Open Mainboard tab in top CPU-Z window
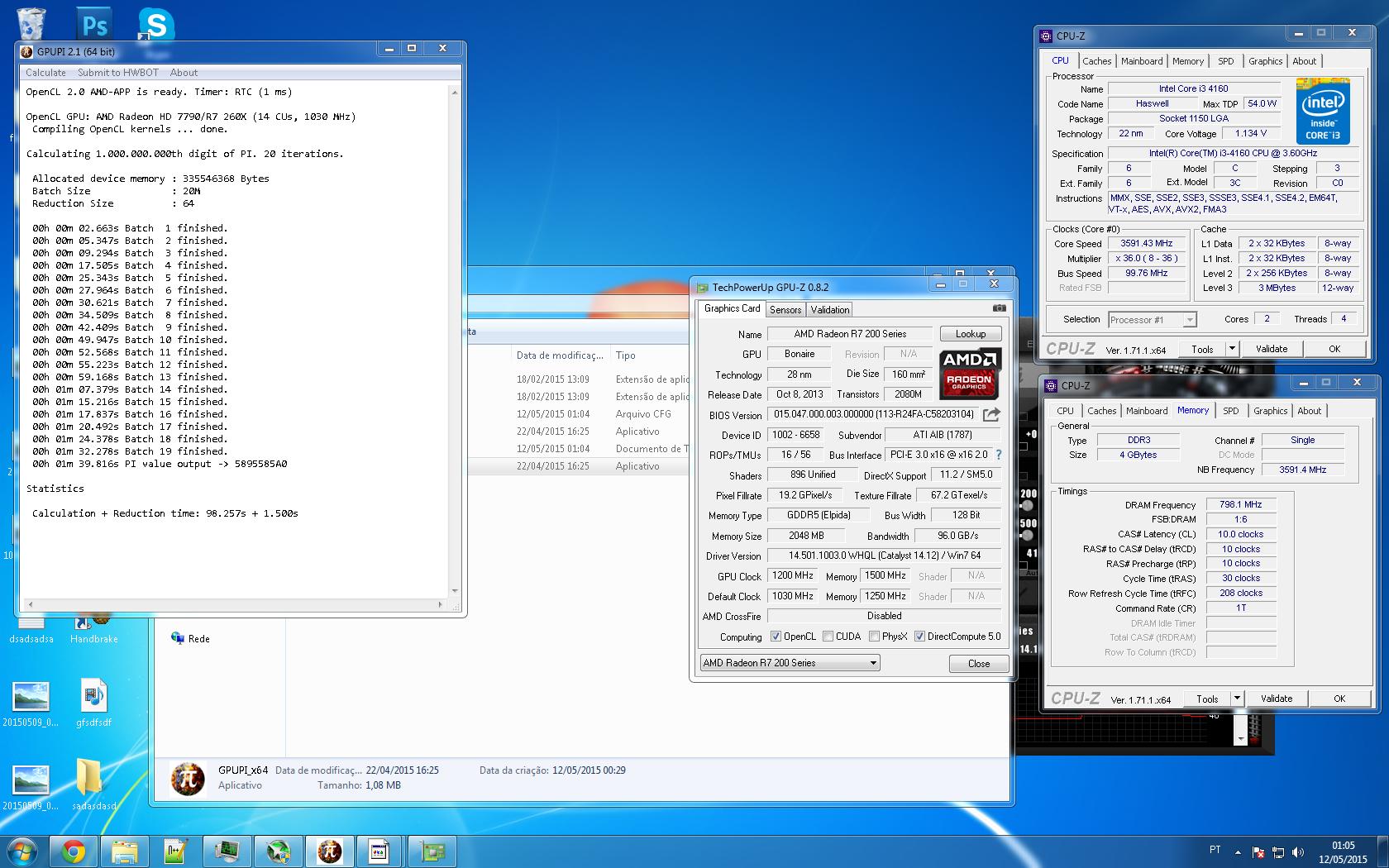 pos(1142,61)
